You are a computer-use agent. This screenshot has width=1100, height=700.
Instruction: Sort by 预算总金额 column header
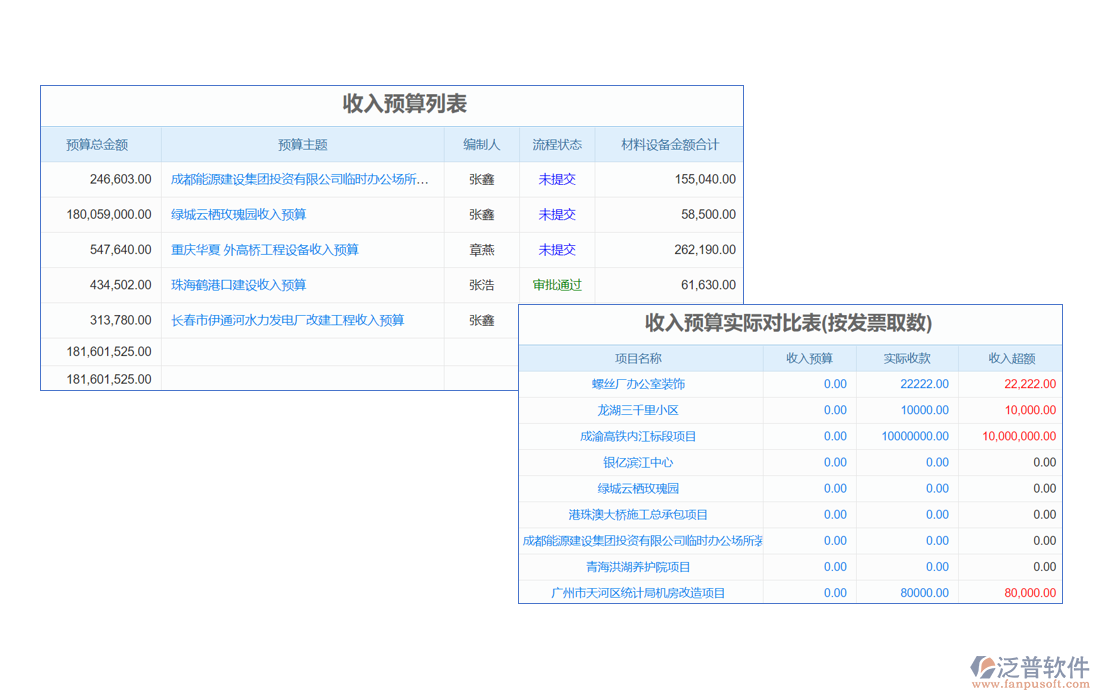(x=97, y=145)
